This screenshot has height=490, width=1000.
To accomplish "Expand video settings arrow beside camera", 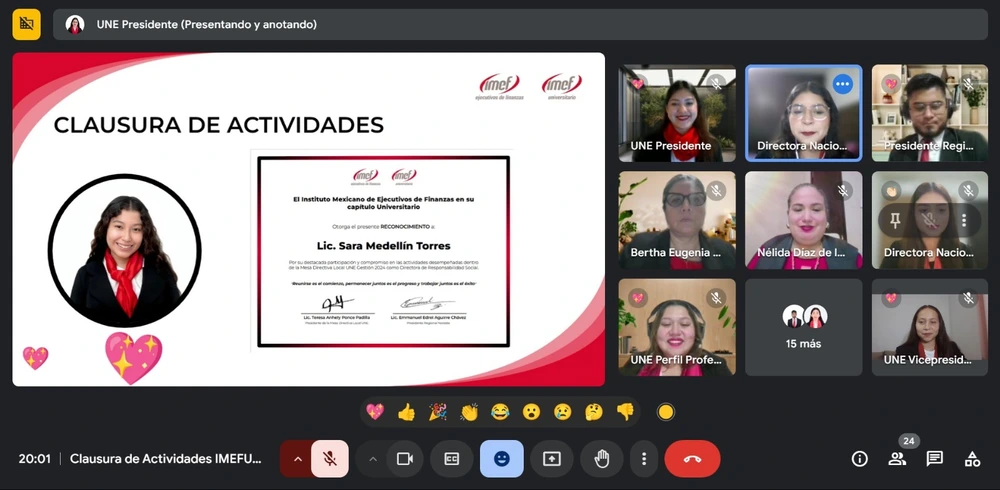I will (373, 459).
